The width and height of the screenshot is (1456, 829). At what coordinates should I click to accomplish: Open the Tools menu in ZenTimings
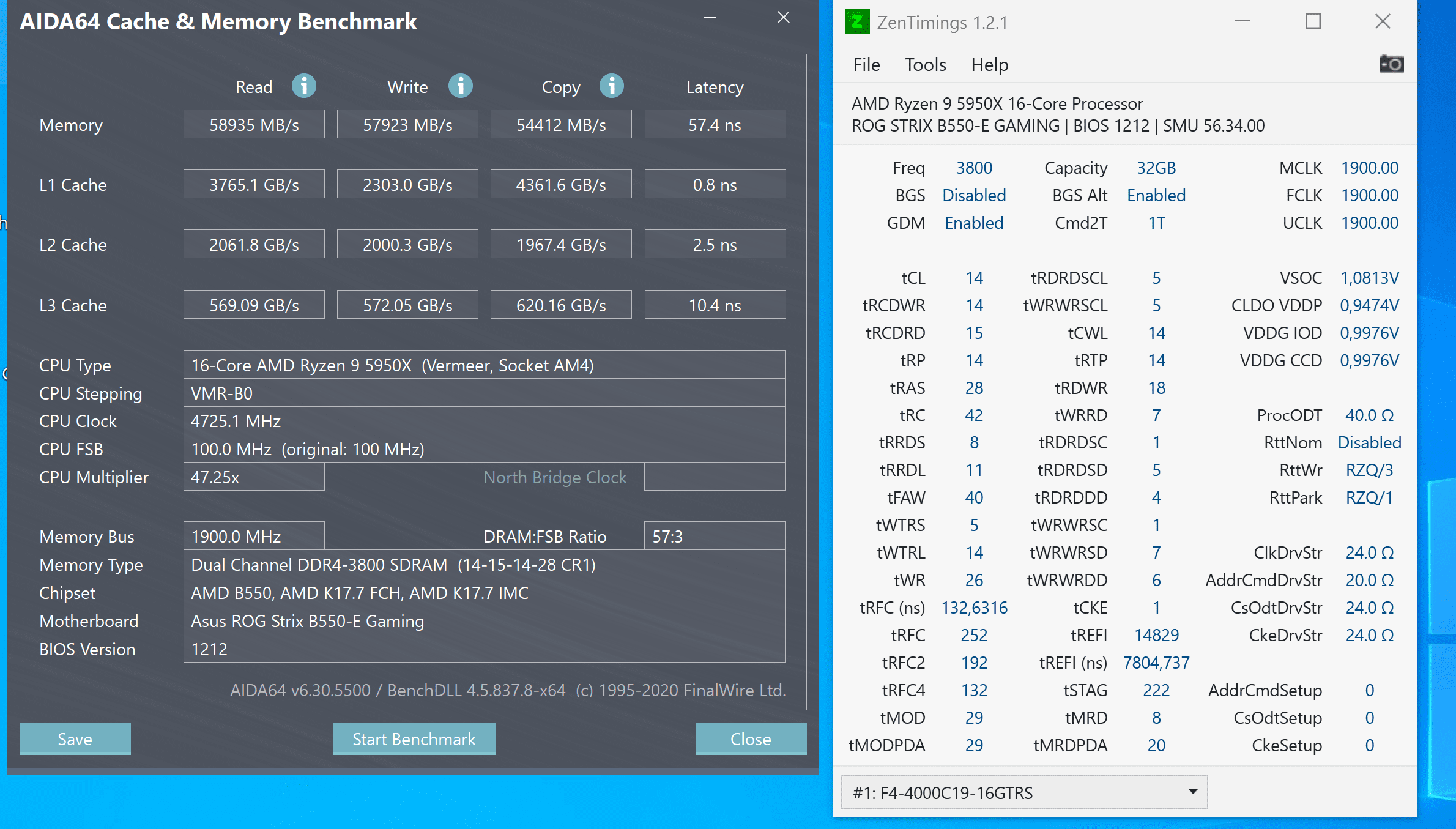click(926, 64)
